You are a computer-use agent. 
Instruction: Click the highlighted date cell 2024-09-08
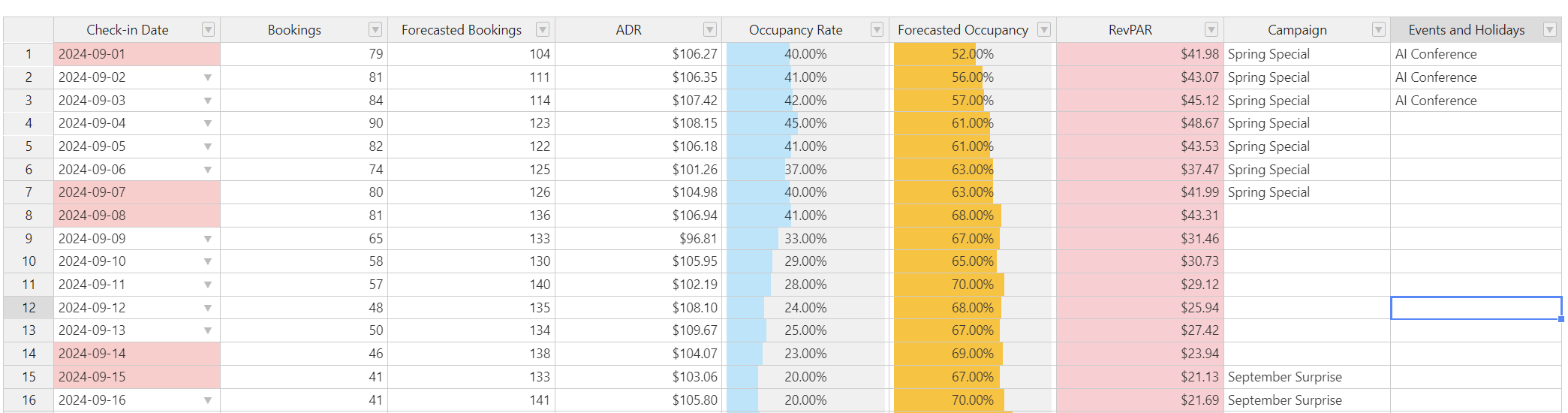click(x=137, y=216)
